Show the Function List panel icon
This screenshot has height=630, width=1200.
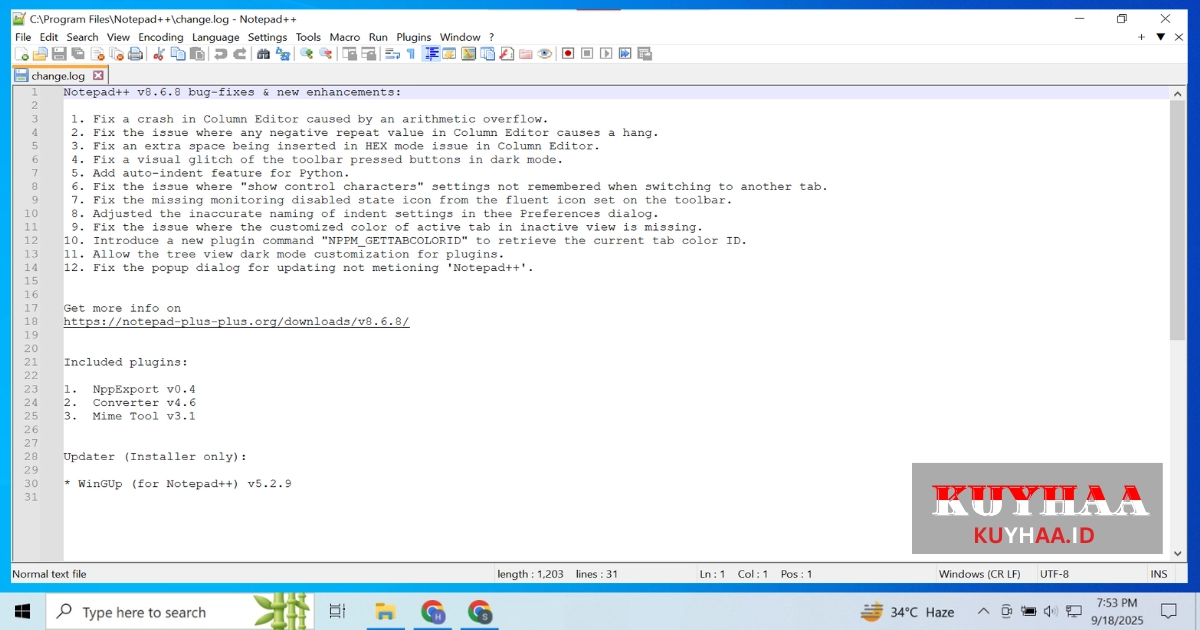(506, 54)
